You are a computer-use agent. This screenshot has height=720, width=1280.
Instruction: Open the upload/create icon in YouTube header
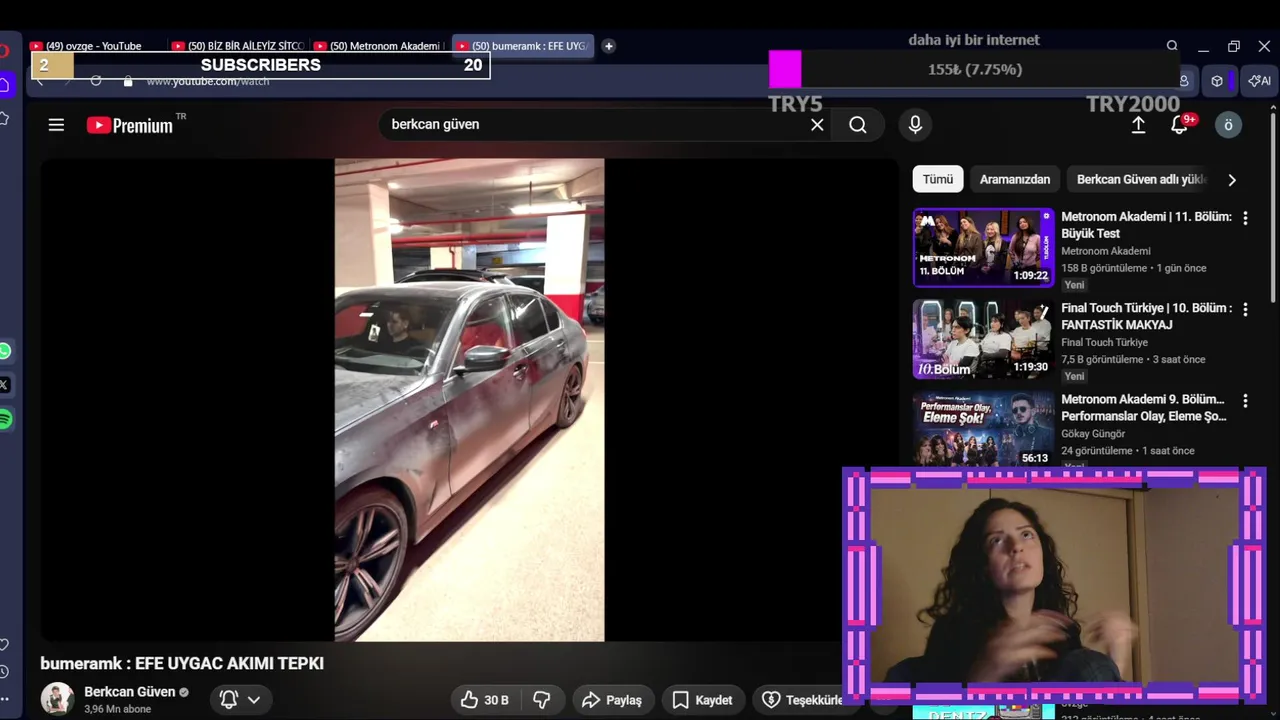[x=1138, y=125]
